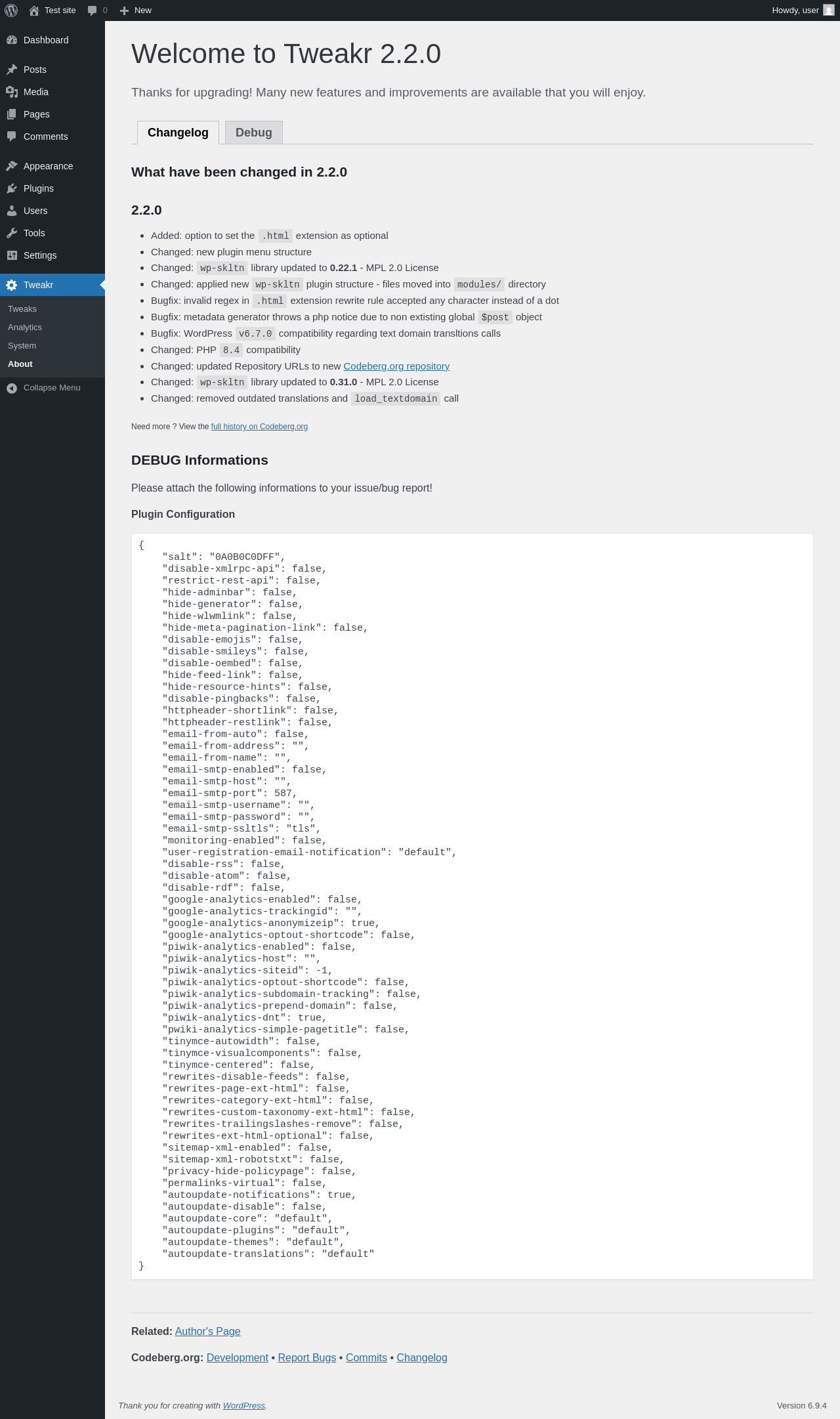Click the plus icon beside New
The image size is (840, 1419).
[124, 11]
